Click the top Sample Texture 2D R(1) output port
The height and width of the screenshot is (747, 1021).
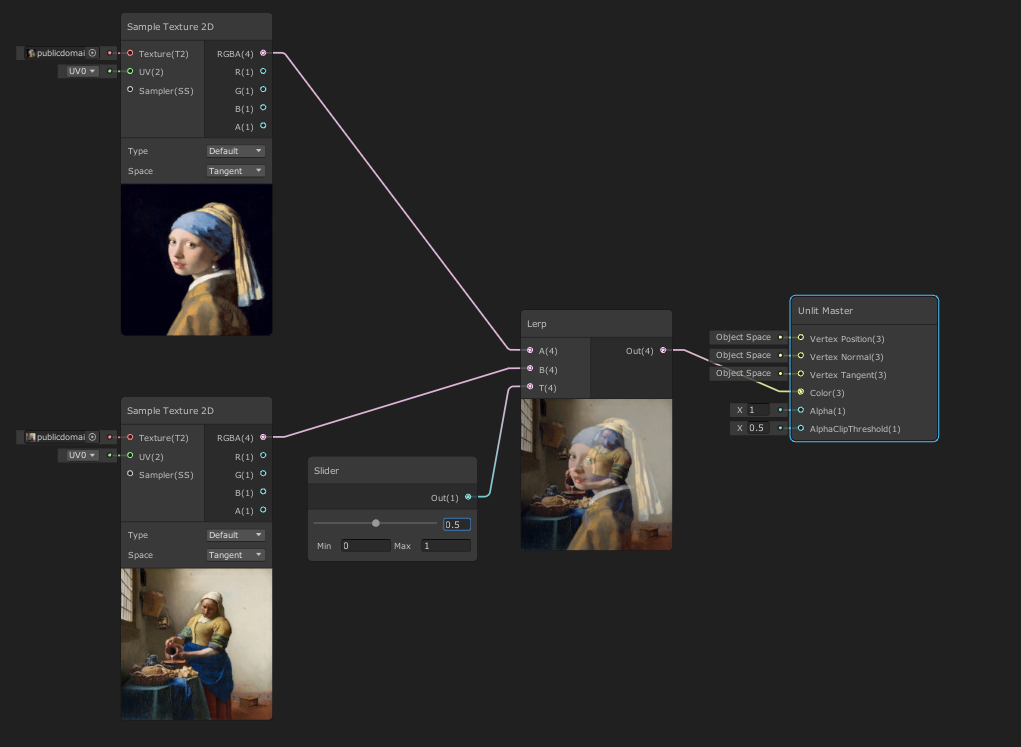pos(263,71)
